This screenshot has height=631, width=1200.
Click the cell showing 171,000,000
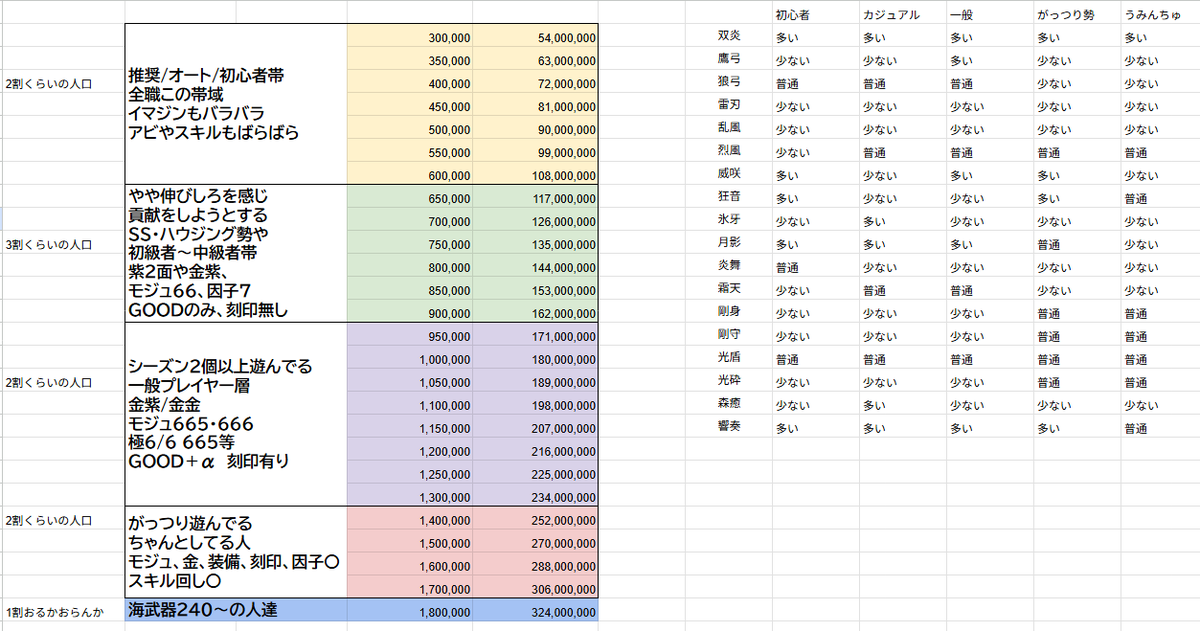pos(536,336)
